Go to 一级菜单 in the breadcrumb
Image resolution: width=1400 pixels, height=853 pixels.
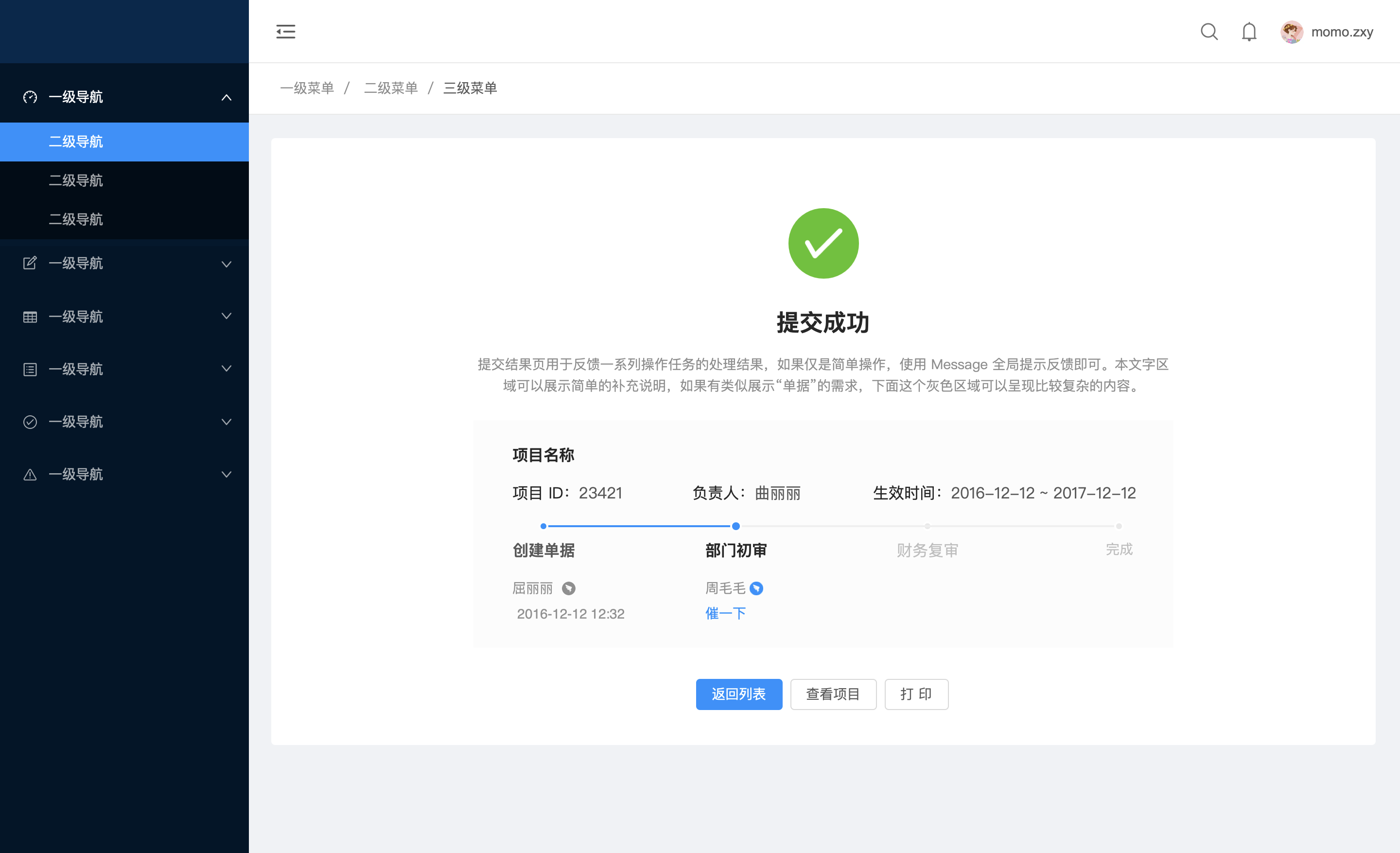pos(307,88)
